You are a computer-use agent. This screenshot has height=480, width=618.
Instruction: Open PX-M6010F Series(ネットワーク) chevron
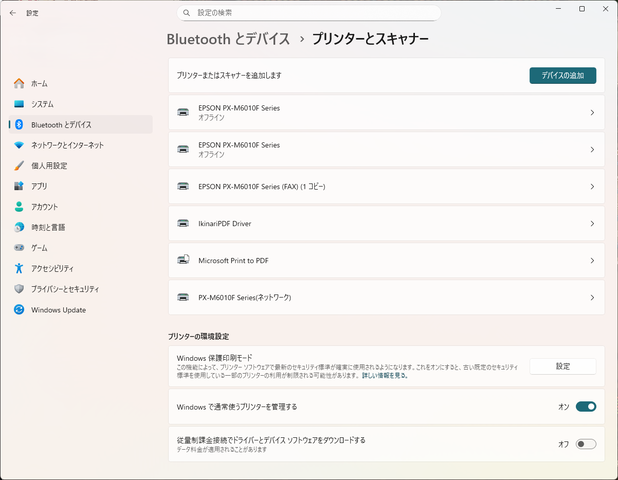(592, 298)
